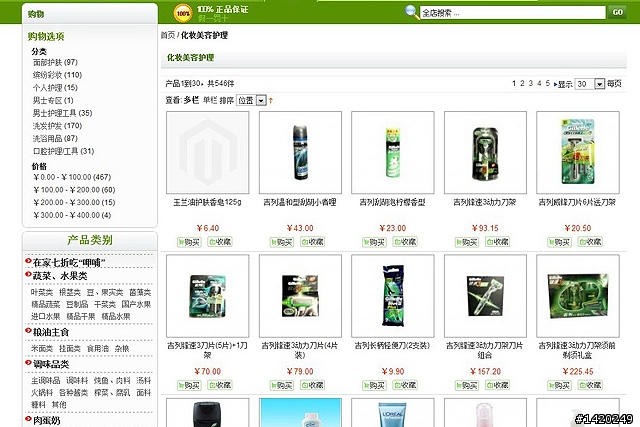This screenshot has height=427, width=640.
Task: Select price range ¥300.00 - ¥400.00
Action: click(72, 215)
